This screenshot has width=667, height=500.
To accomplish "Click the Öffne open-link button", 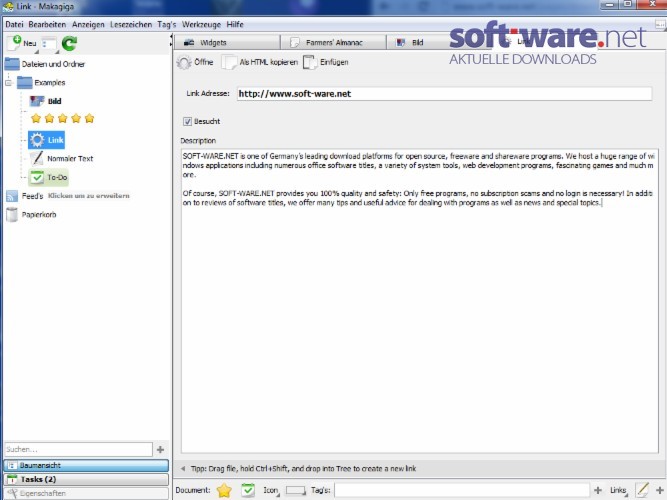I will point(195,62).
